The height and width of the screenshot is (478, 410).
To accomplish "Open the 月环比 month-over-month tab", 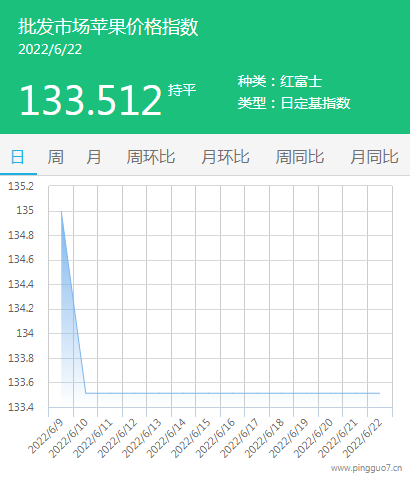I will 225,157.
